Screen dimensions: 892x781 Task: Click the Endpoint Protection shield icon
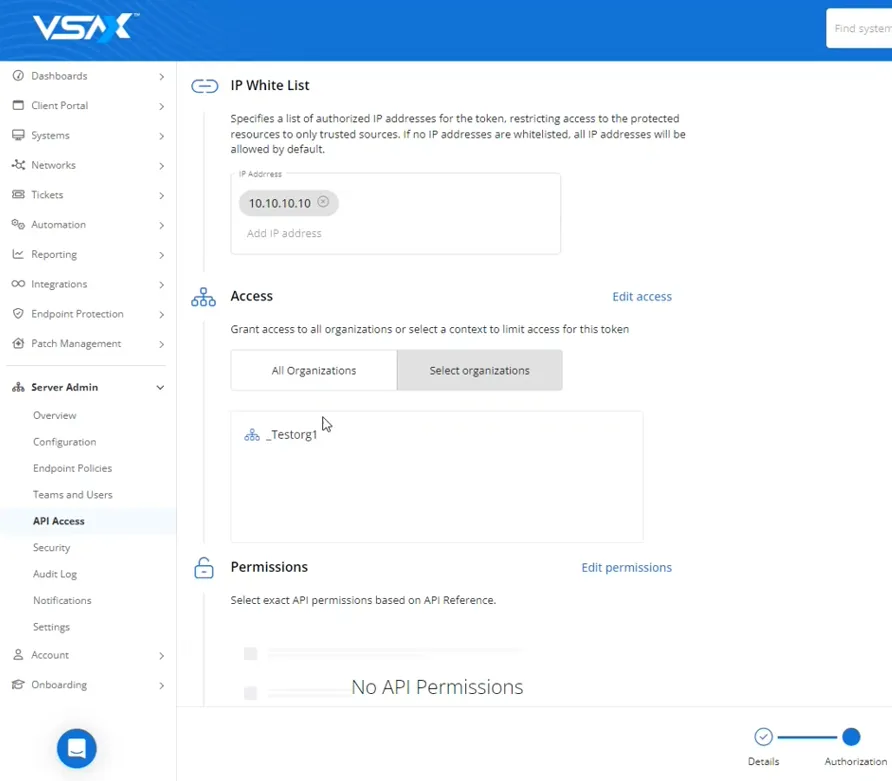pyautogui.click(x=18, y=314)
